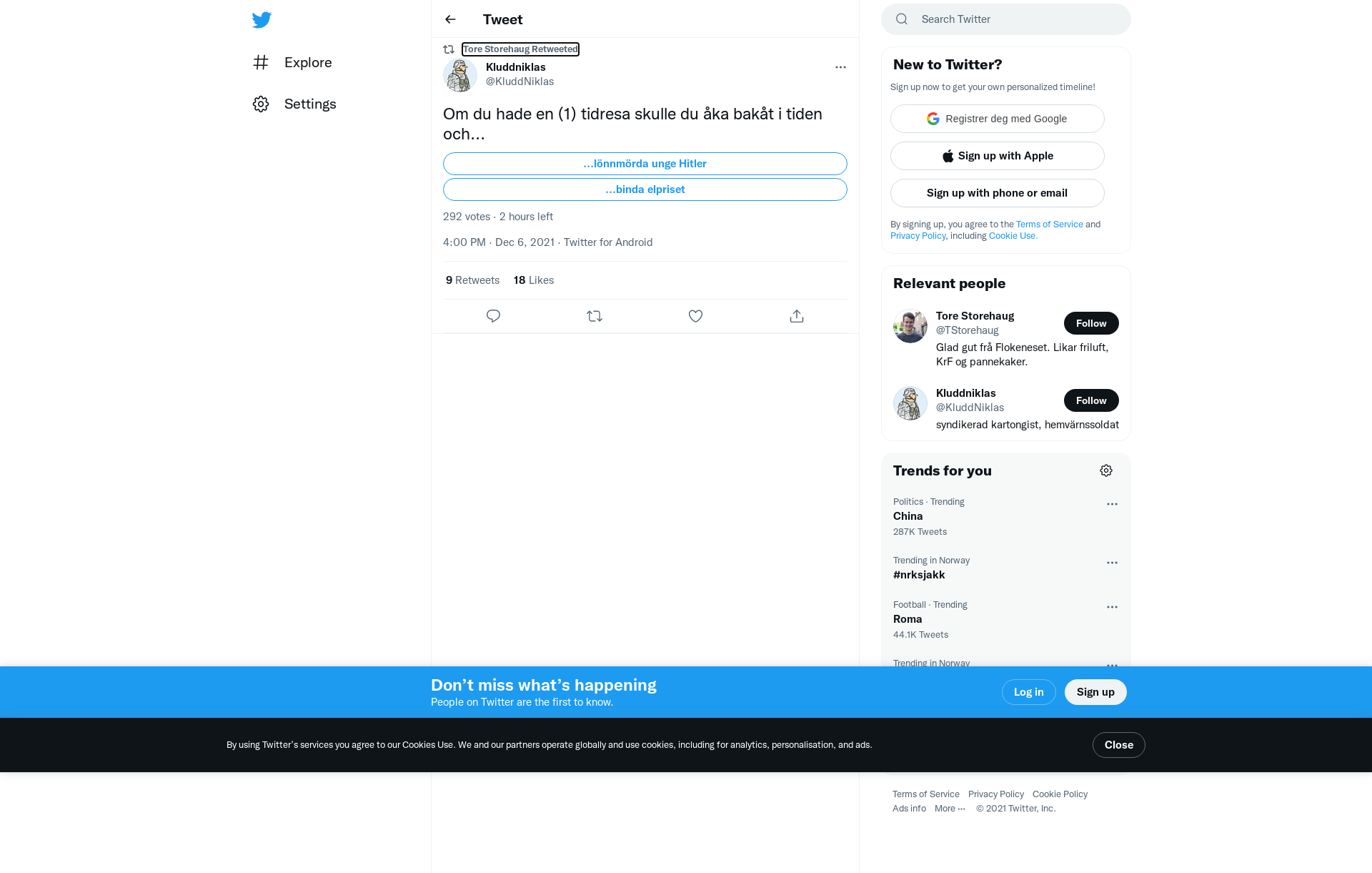1372x873 pixels.
Task: Vote for the lönnmörda unge Hitler option
Action: click(x=645, y=164)
